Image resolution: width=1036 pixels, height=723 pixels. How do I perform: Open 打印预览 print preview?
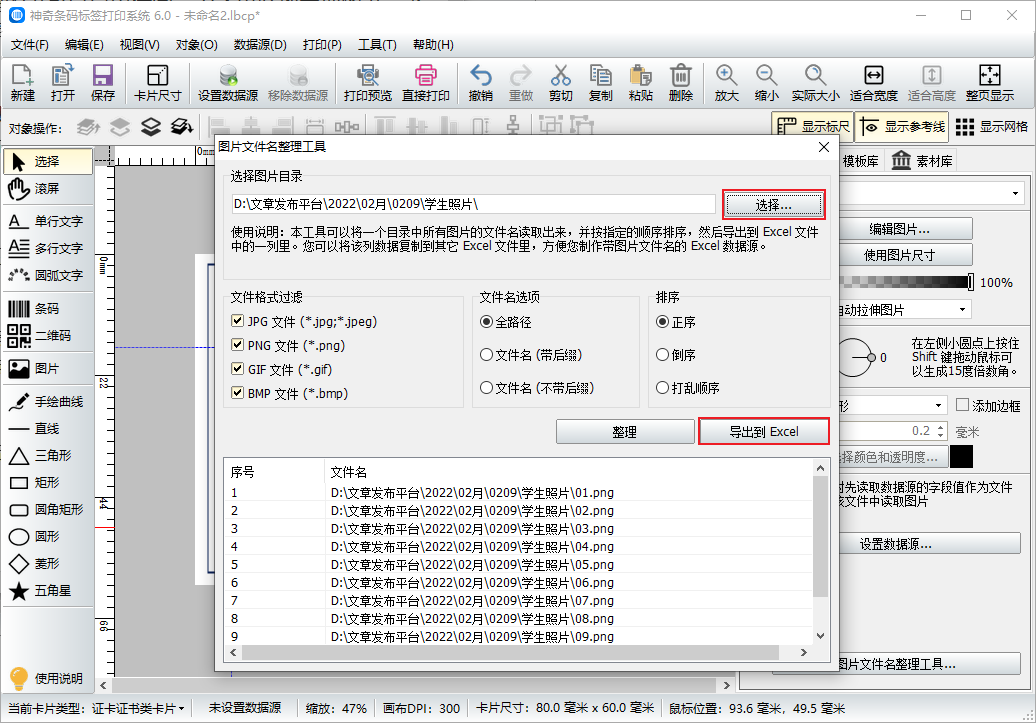click(x=367, y=83)
